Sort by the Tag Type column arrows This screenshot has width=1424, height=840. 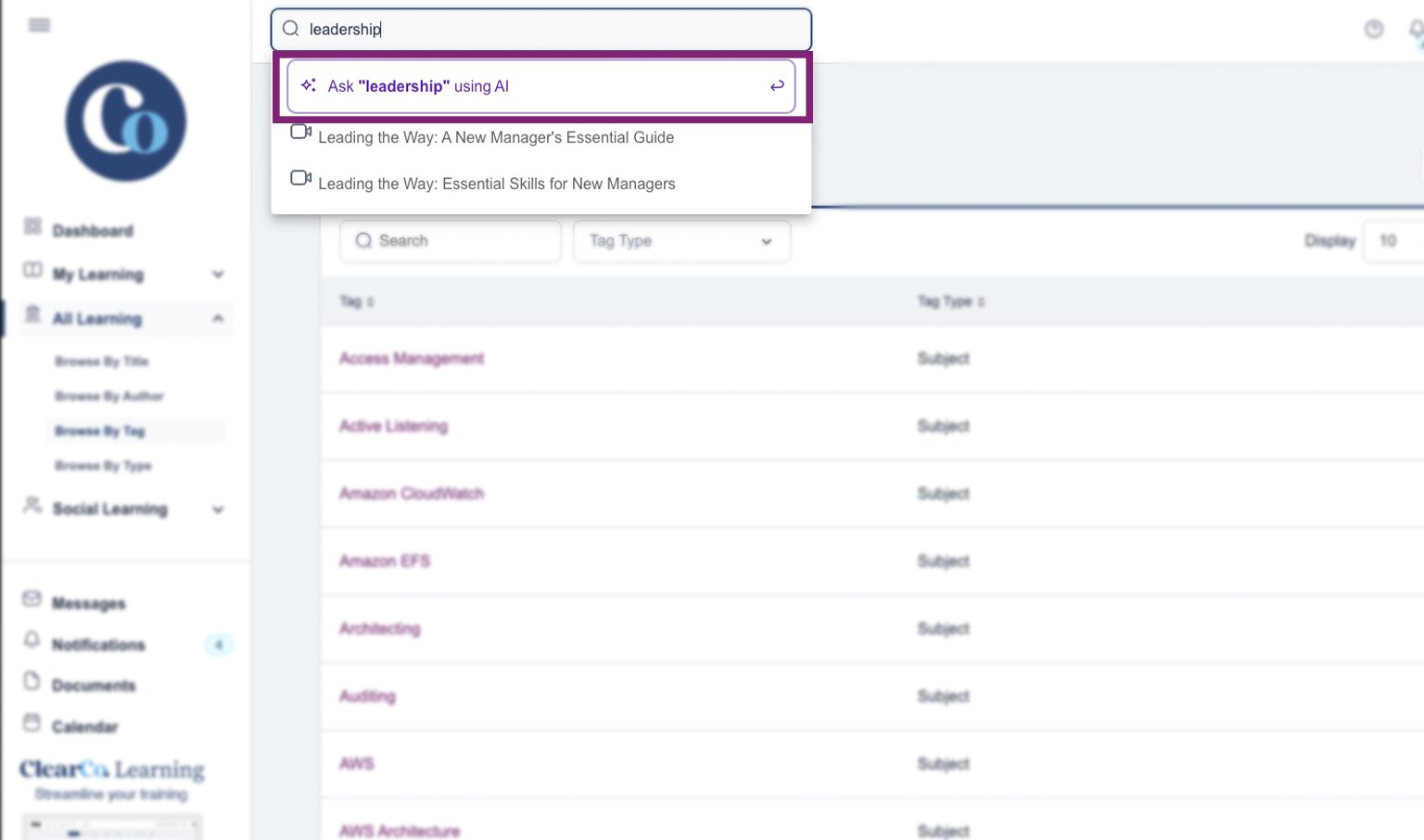[981, 301]
